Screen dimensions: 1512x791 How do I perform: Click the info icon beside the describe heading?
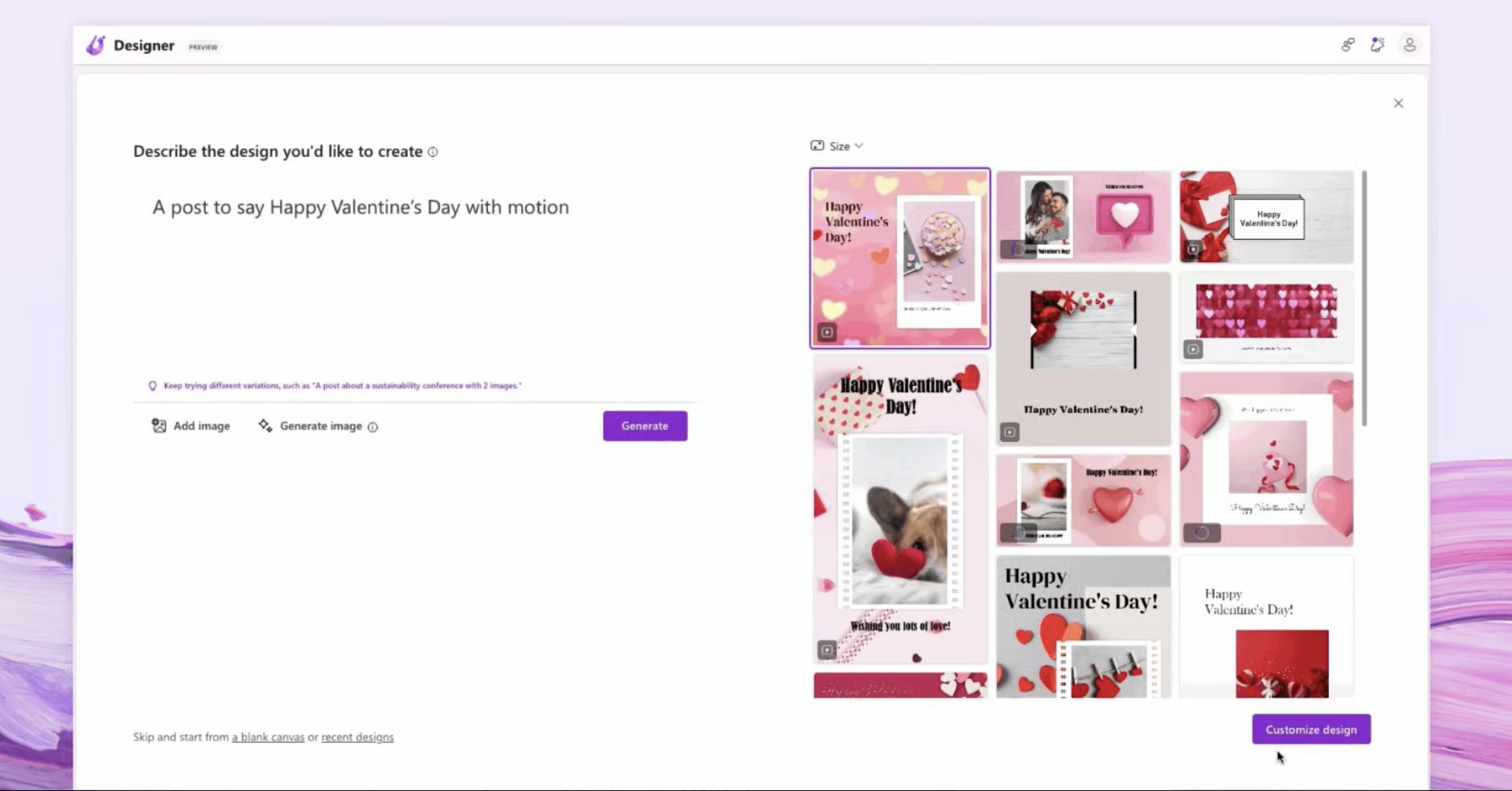[x=432, y=152]
